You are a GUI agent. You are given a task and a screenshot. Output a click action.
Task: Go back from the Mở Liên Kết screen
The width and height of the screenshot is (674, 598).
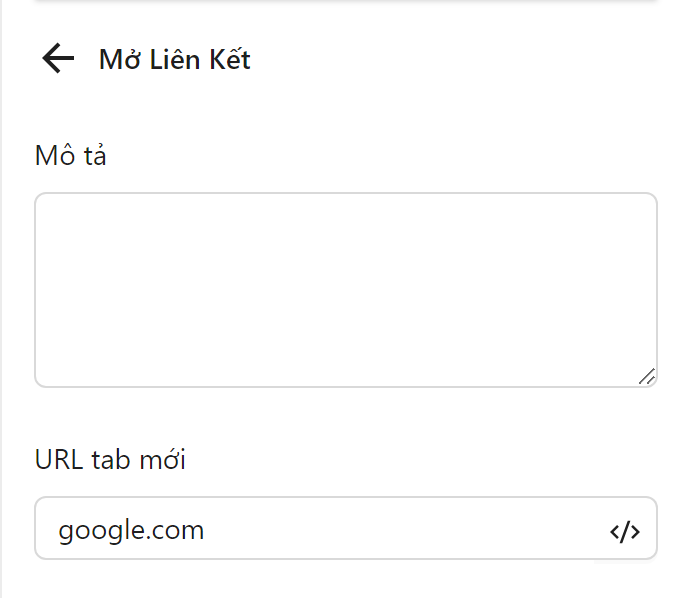click(58, 60)
